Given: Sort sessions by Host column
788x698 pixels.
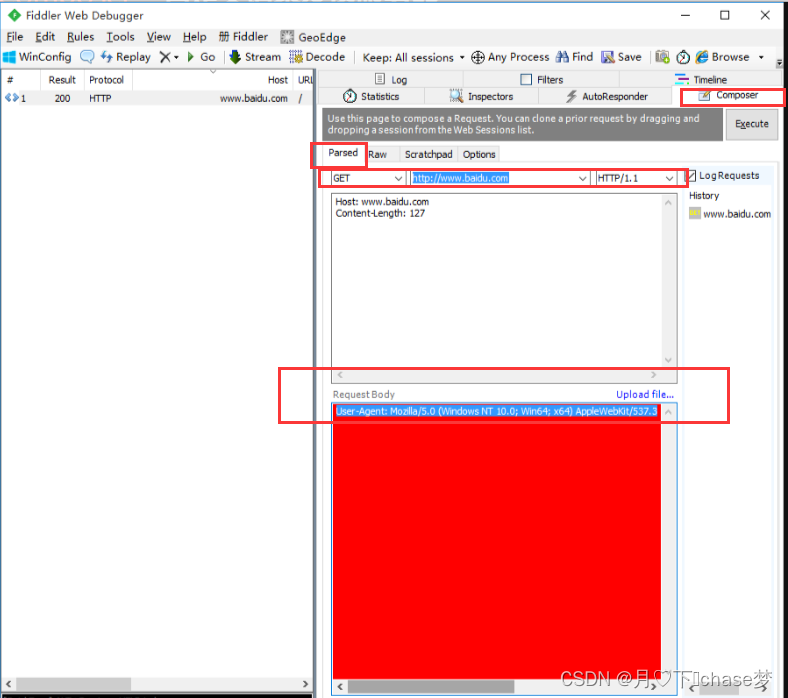Looking at the screenshot, I should [x=213, y=79].
